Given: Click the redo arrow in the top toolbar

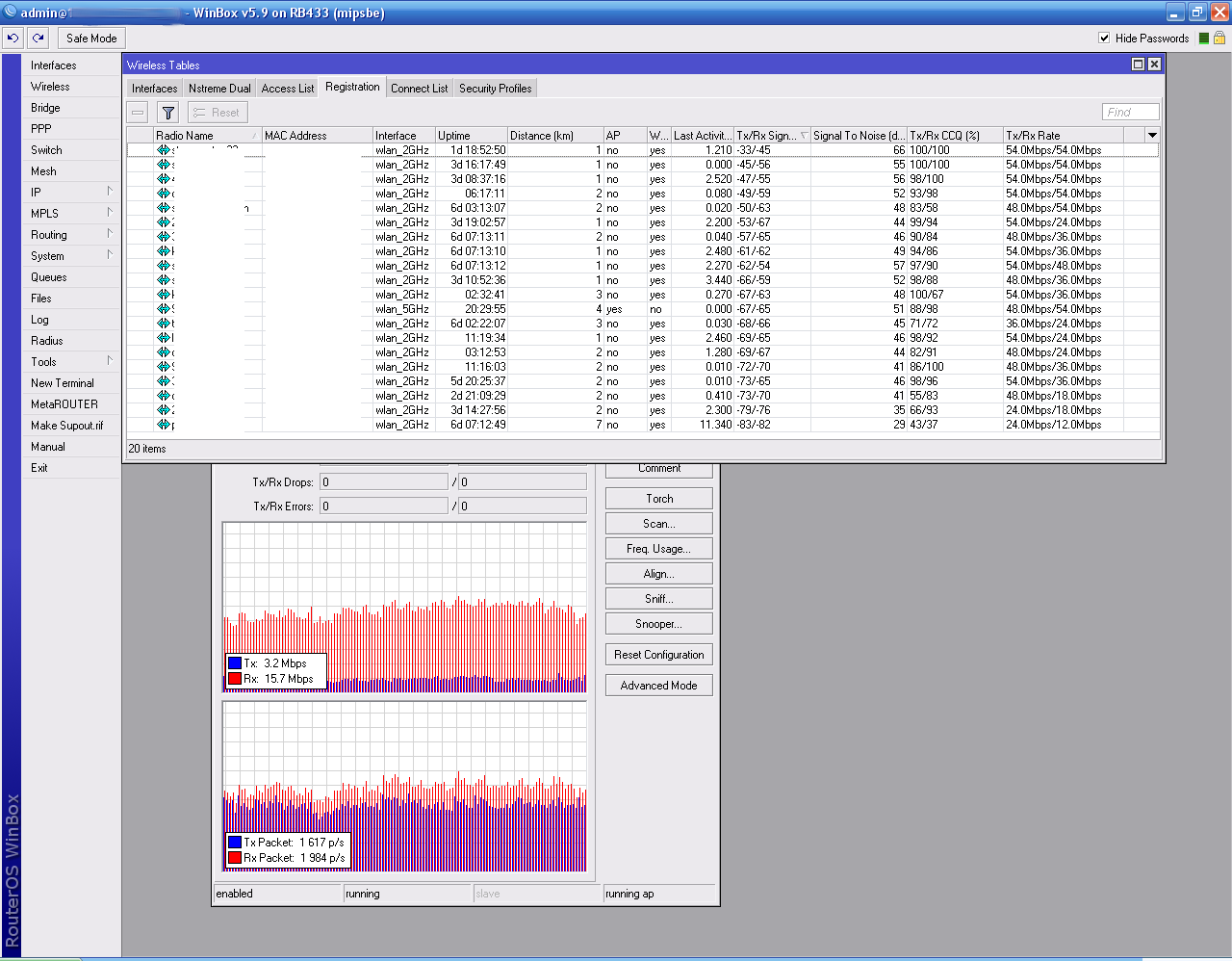Looking at the screenshot, I should 38,39.
